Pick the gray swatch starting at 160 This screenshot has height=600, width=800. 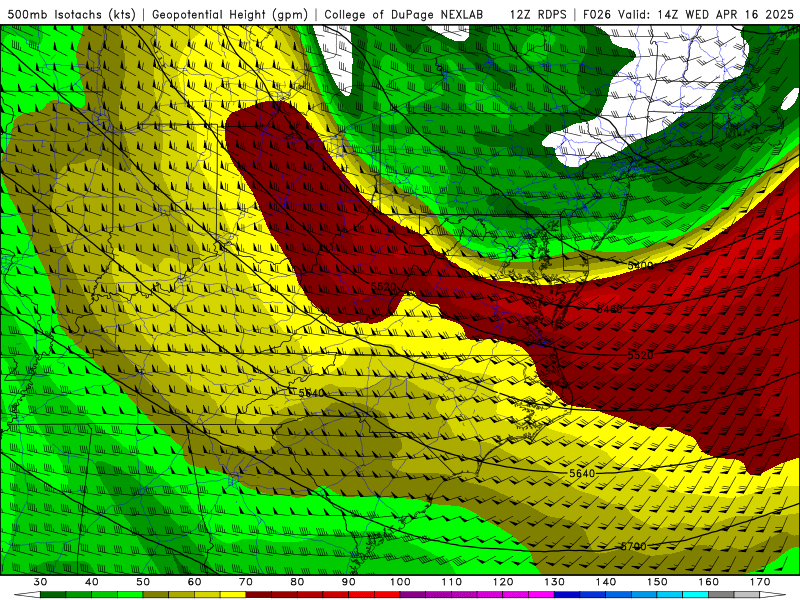pos(721,595)
